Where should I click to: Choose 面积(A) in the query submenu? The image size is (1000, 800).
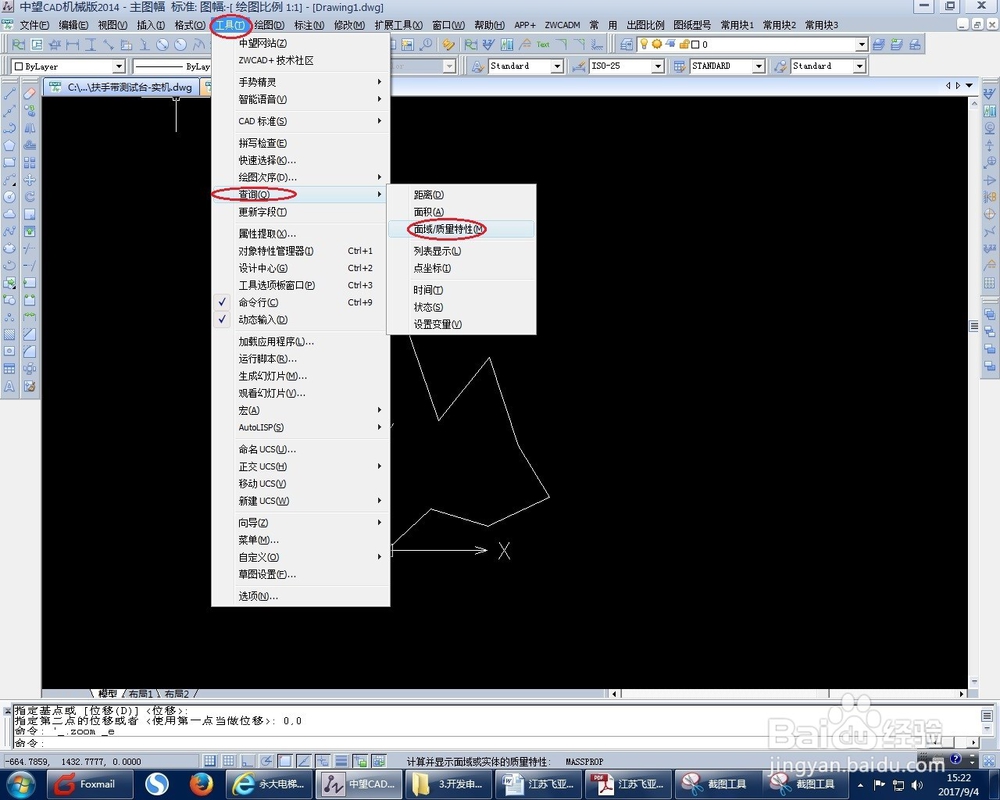(461, 211)
